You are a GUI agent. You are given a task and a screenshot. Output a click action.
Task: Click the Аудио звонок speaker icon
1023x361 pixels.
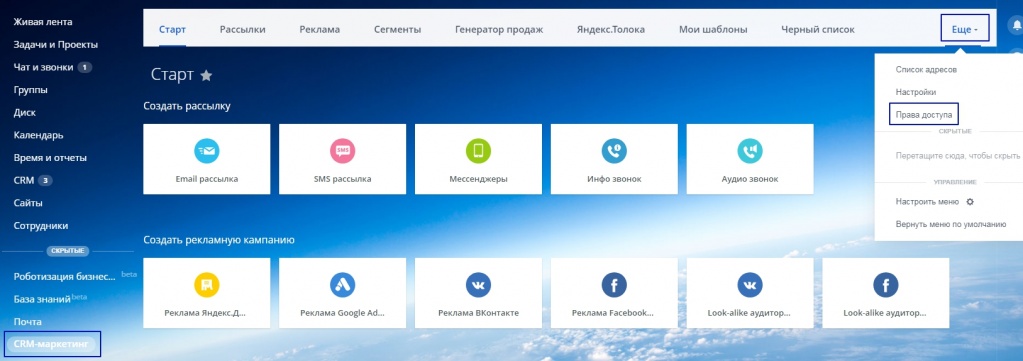[750, 151]
